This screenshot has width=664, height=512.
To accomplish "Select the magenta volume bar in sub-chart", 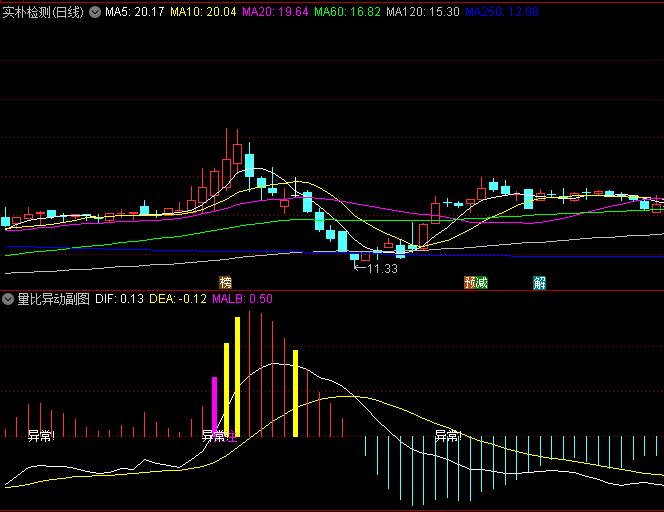I will click(214, 406).
